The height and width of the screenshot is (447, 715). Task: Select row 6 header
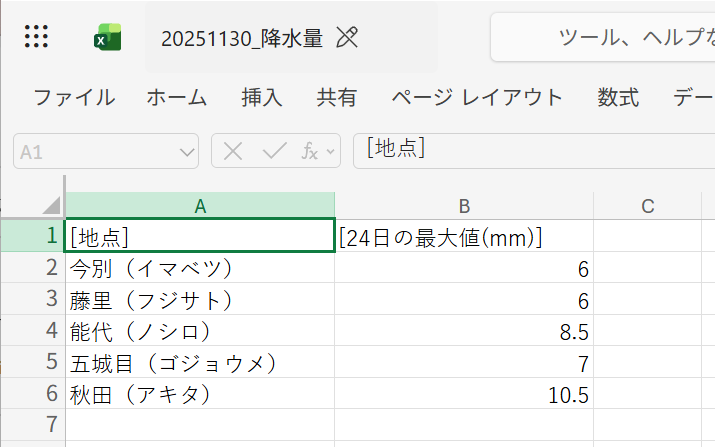click(x=33, y=393)
